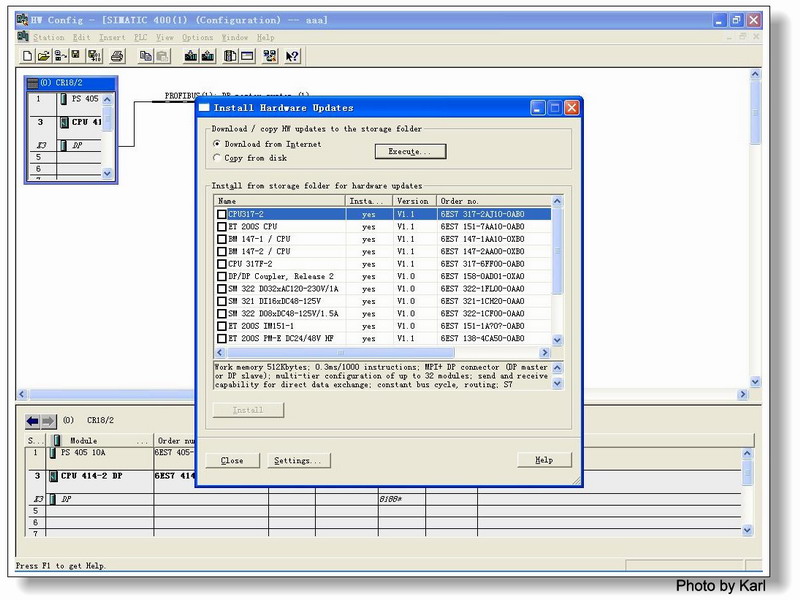The image size is (800, 600).
Task: Open the Insert menu
Action: 112,37
